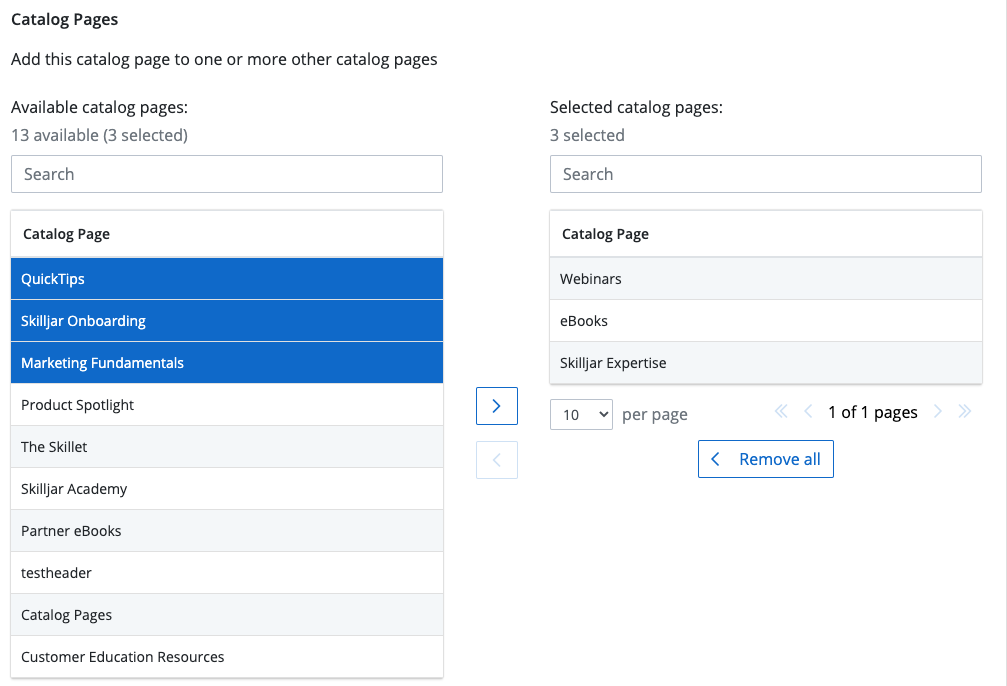Select the Product Spotlight row
The image size is (1007, 686).
(x=227, y=405)
